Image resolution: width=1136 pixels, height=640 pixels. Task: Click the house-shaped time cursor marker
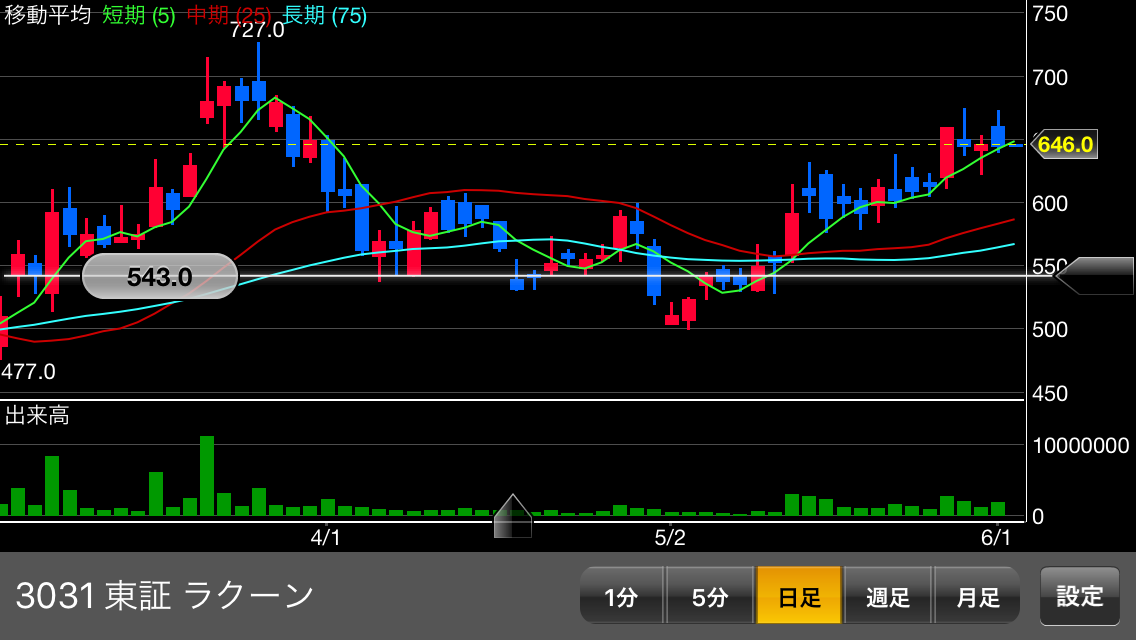[x=513, y=516]
